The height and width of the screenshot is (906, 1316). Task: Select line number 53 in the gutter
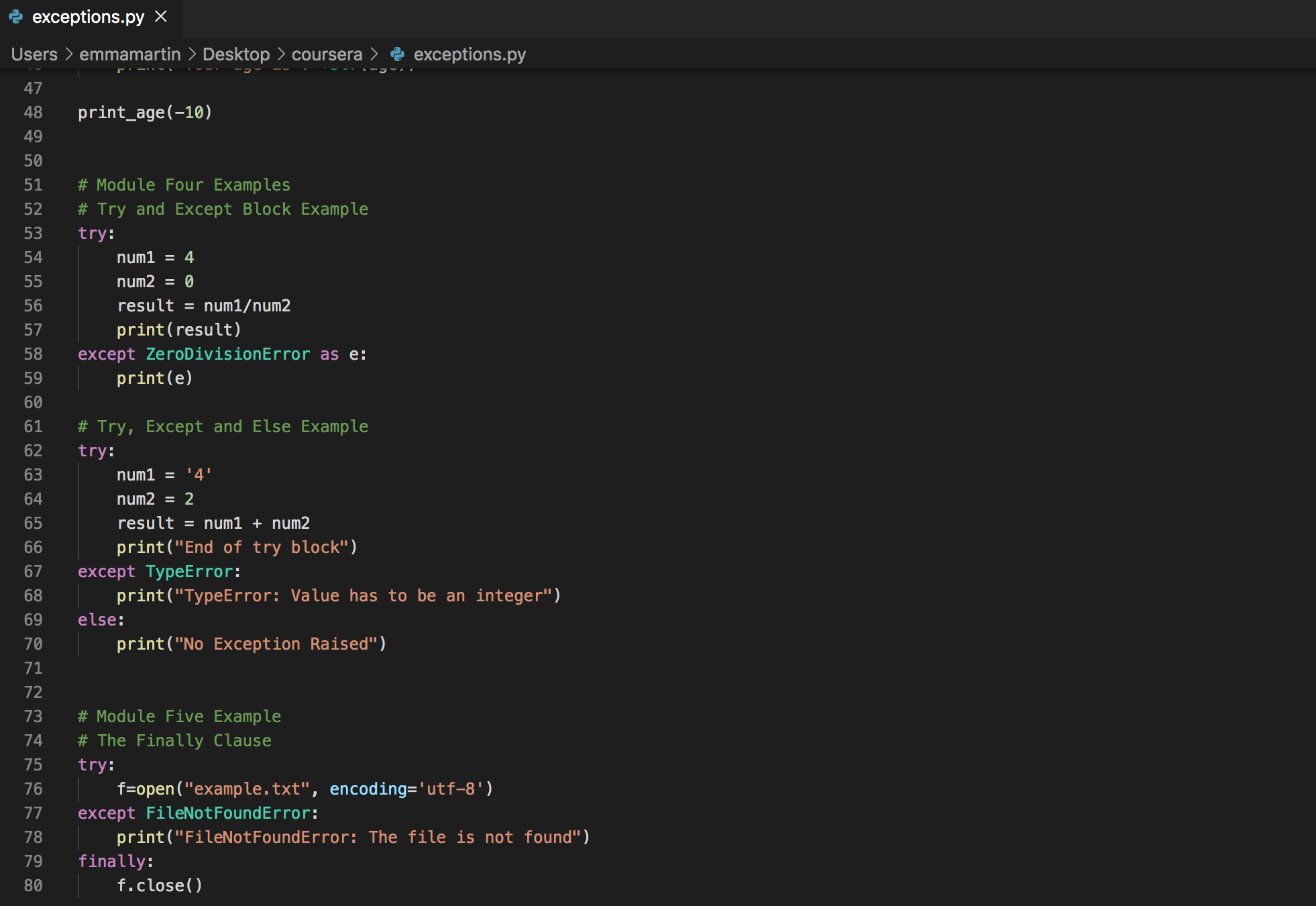(33, 234)
